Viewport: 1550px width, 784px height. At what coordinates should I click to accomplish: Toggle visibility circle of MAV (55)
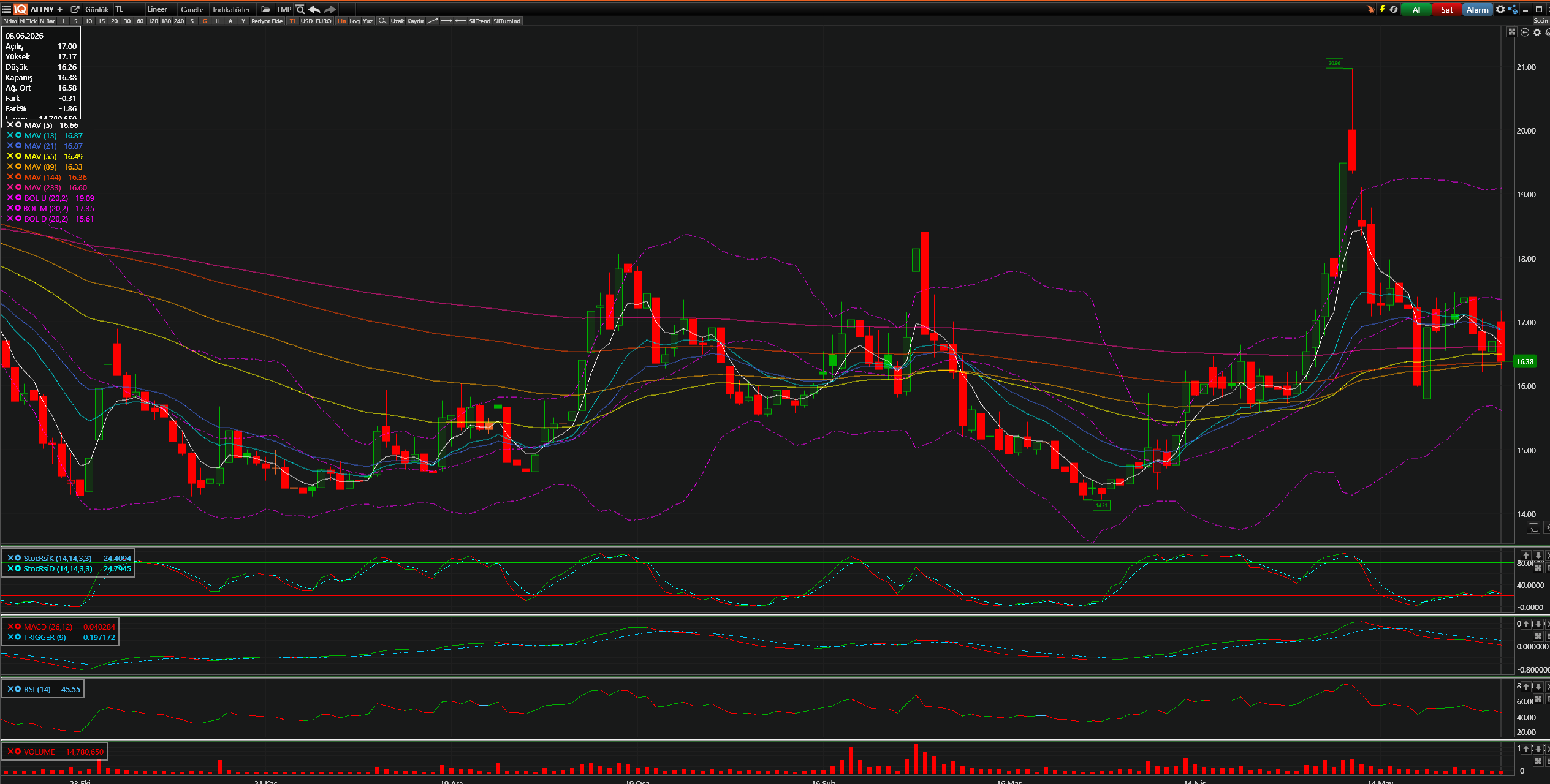tap(18, 156)
